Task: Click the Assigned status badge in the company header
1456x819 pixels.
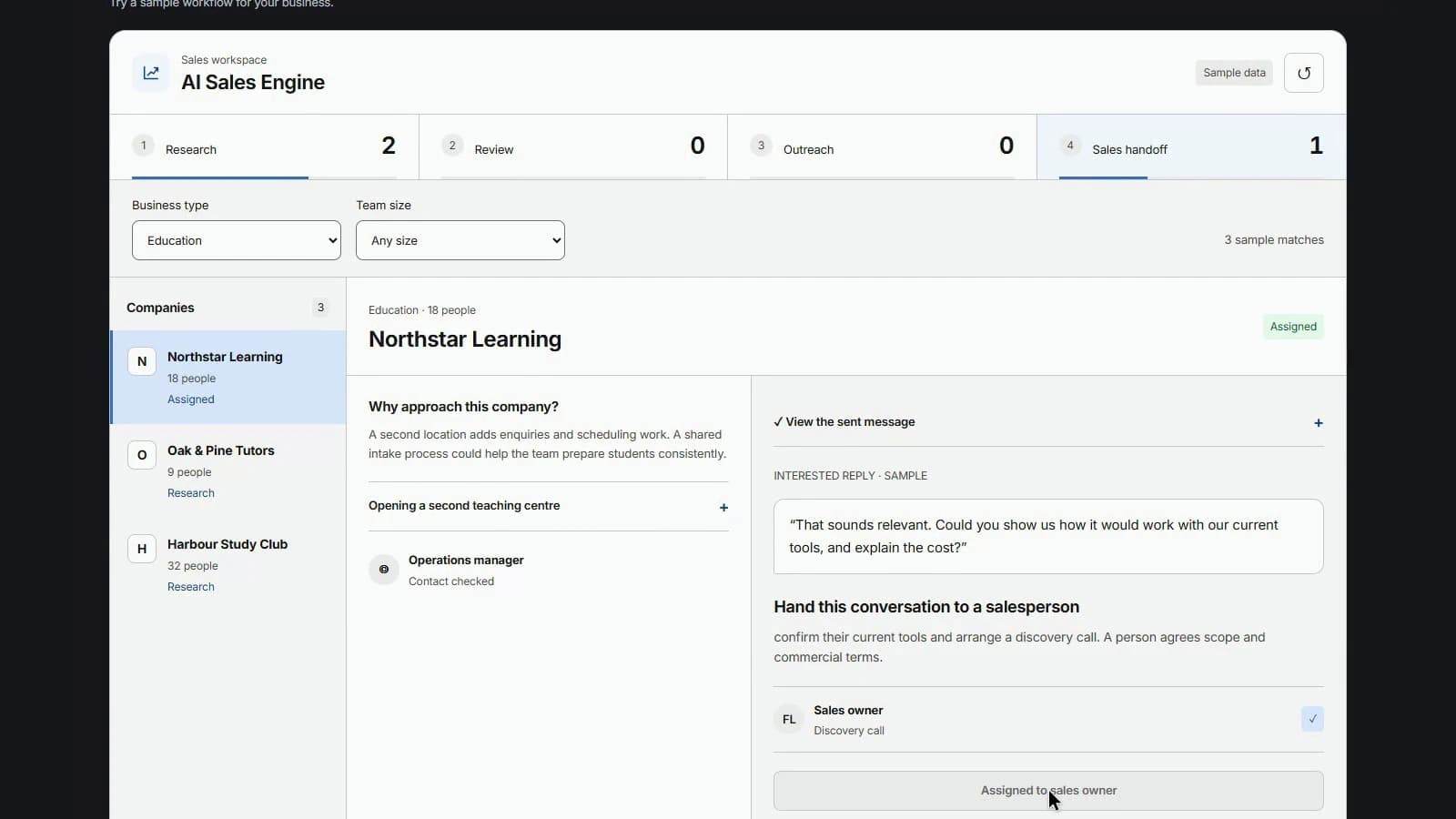Action: click(1293, 327)
